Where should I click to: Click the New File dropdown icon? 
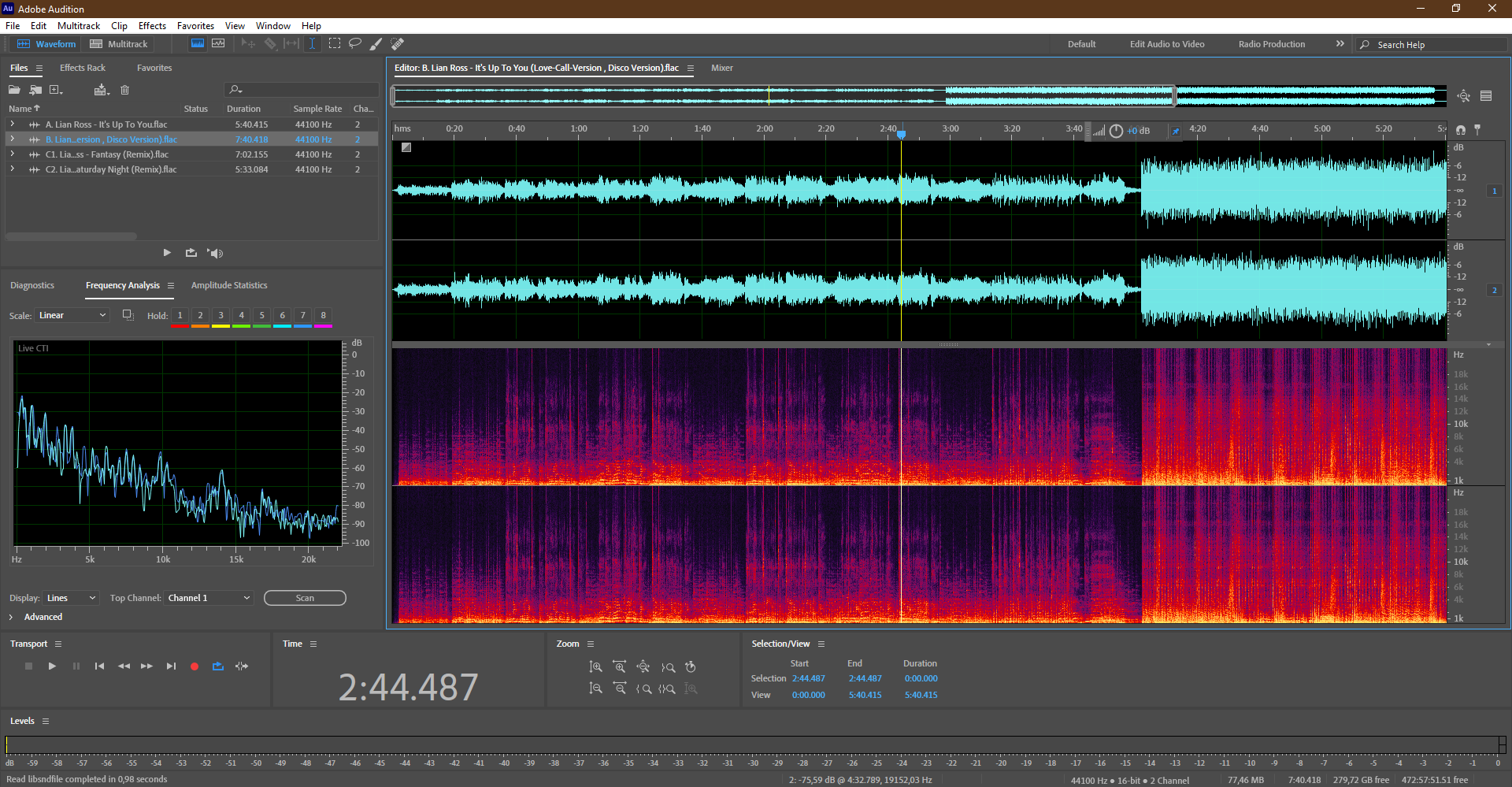tap(56, 90)
